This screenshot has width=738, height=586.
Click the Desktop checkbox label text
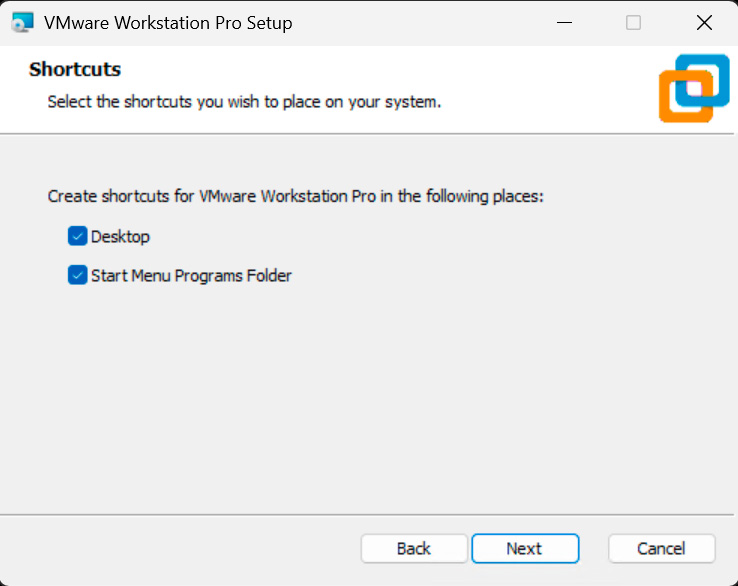point(120,237)
